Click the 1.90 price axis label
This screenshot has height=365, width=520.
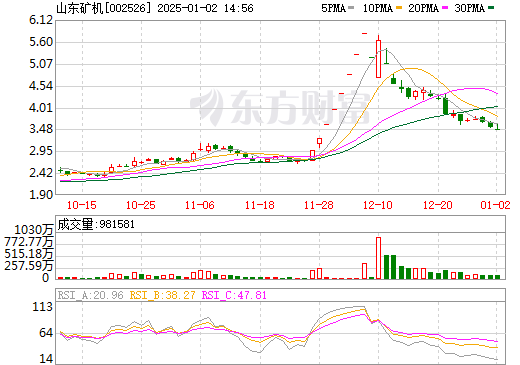[41, 195]
